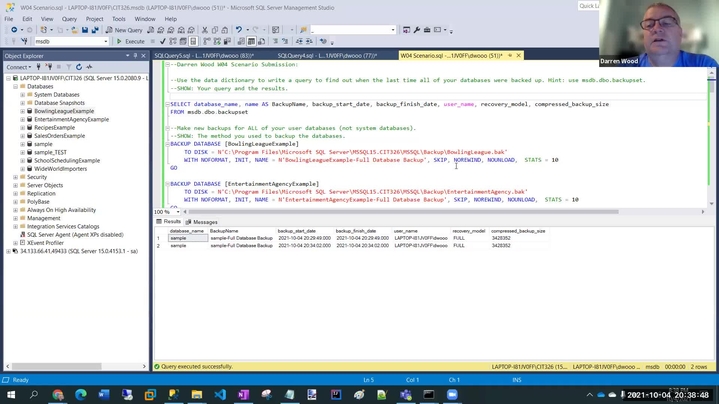Open the Connect dropdown in Object Explorer
Viewport: 719px width, 404px height.
point(20,67)
